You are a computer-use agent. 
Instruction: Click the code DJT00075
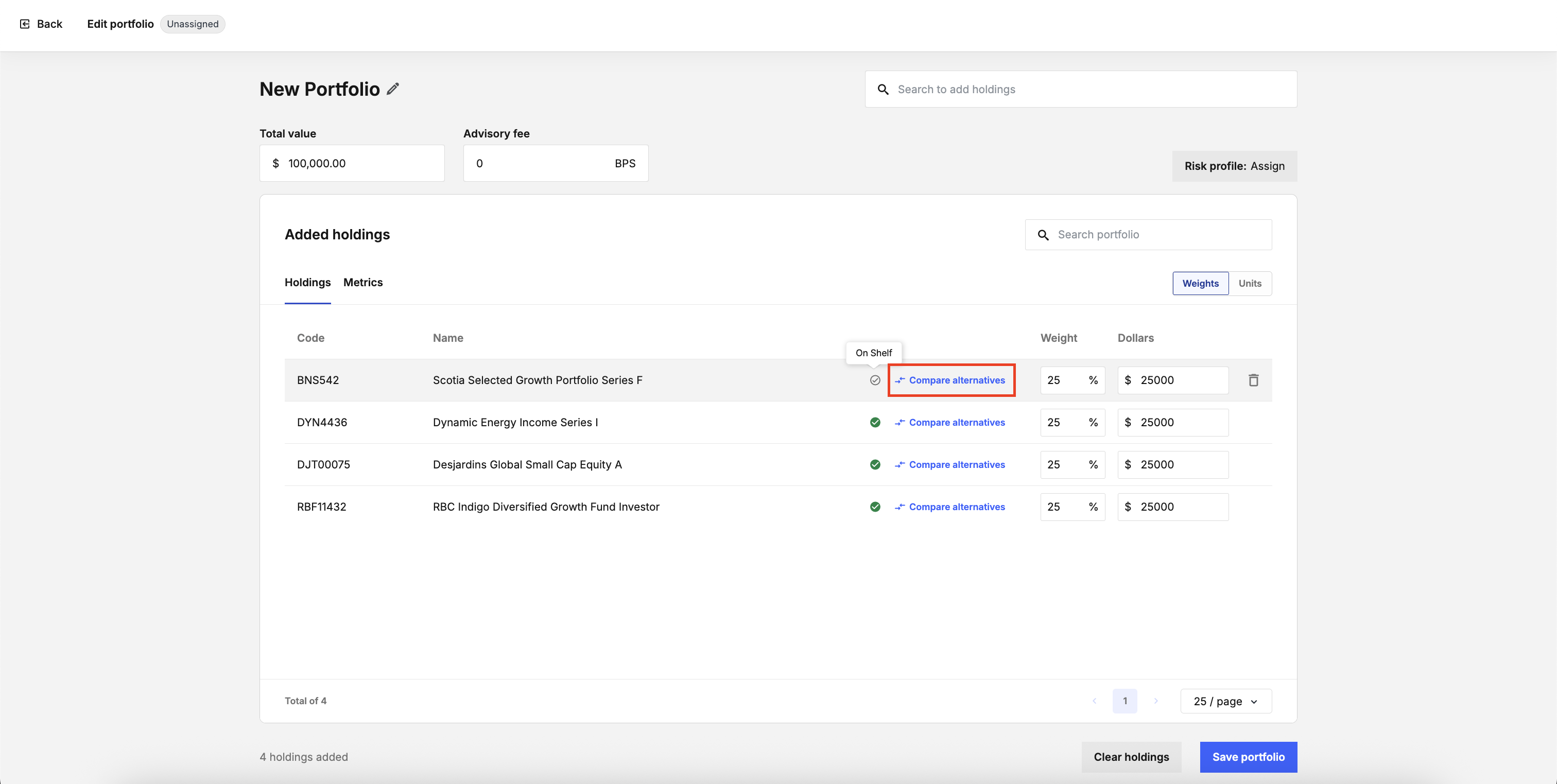323,465
